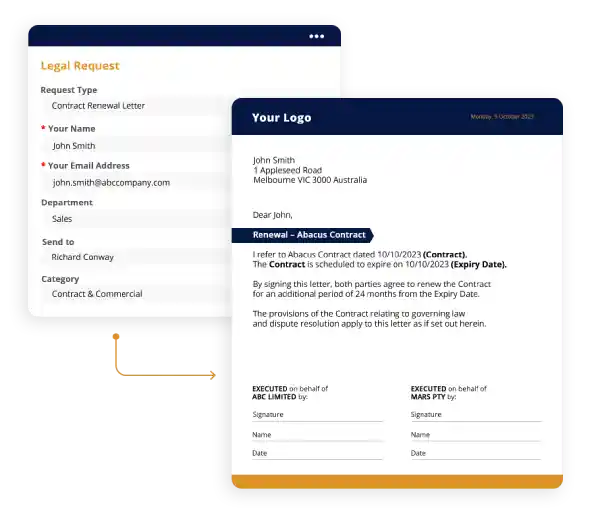Click the Request Type label
The height and width of the screenshot is (515, 600).
(x=69, y=90)
